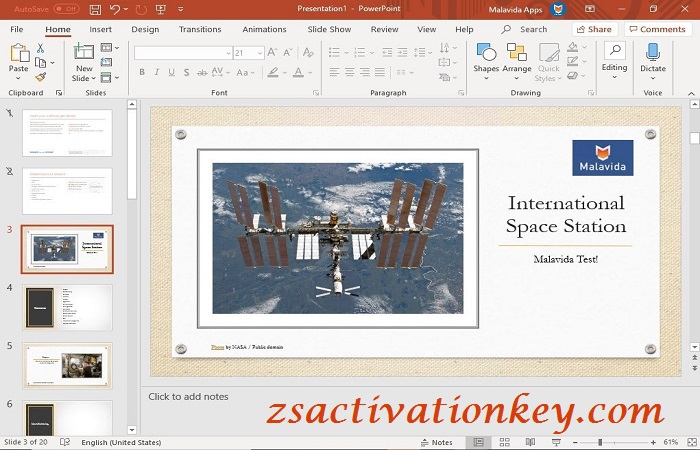Toggle Underline formatting

coord(171,72)
